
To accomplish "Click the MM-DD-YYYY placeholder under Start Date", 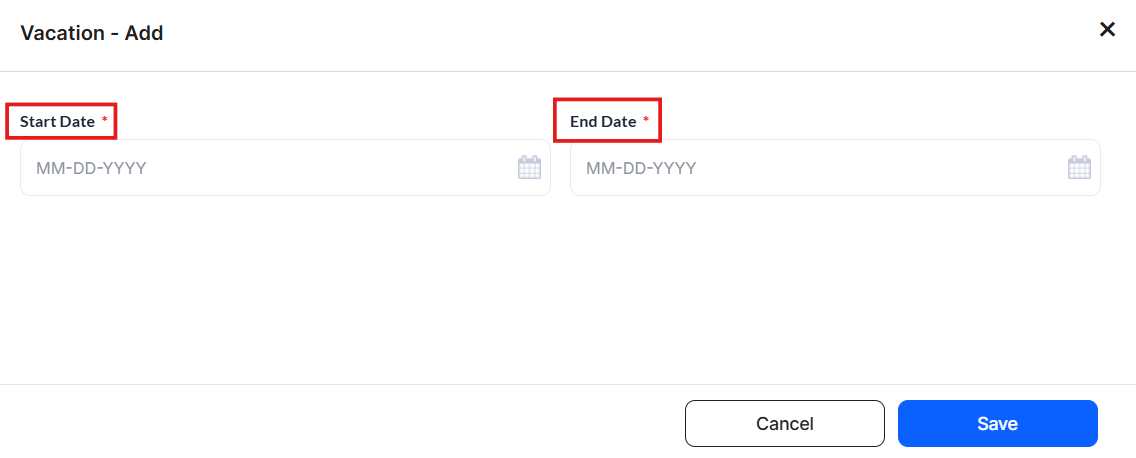I will 91,168.
